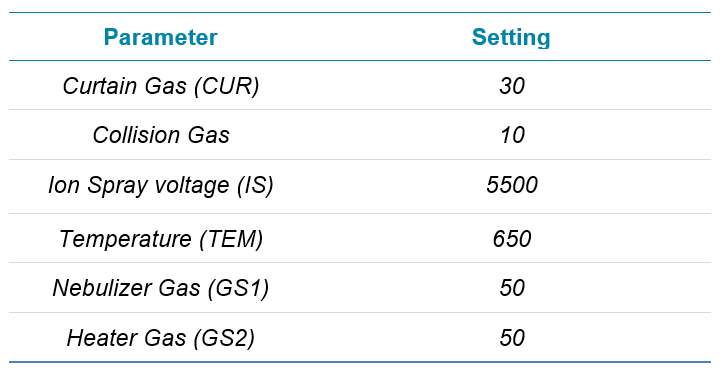Select the Nebulizer Gas (GS1) label

pyautogui.click(x=161, y=288)
